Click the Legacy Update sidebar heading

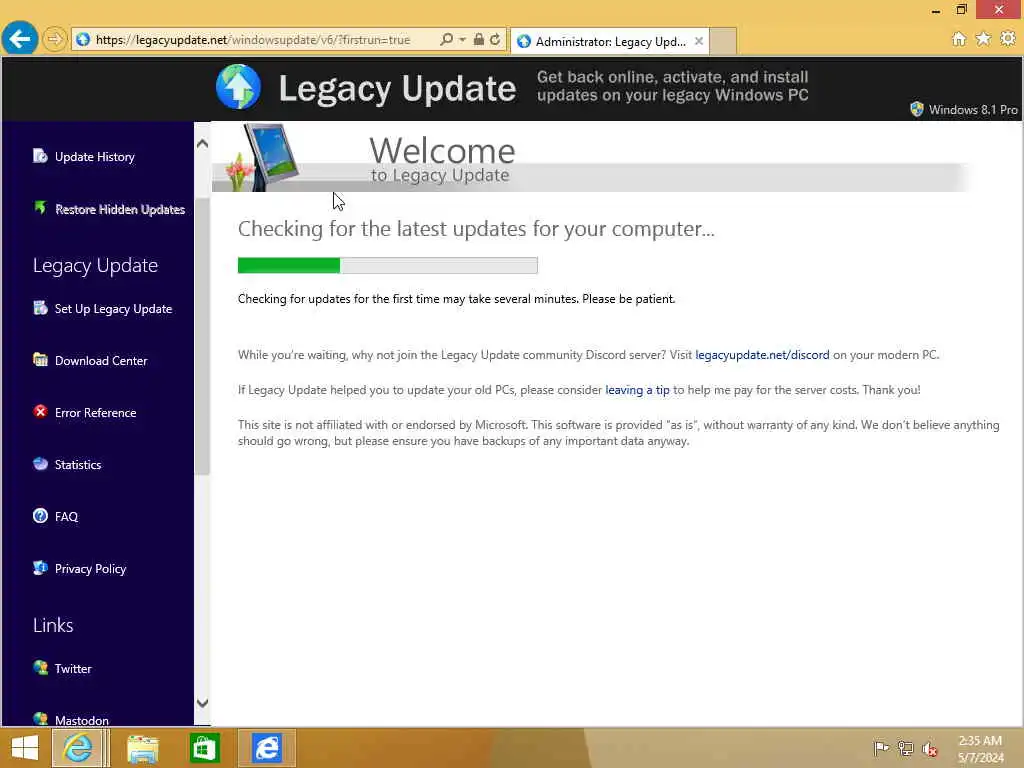coord(95,265)
